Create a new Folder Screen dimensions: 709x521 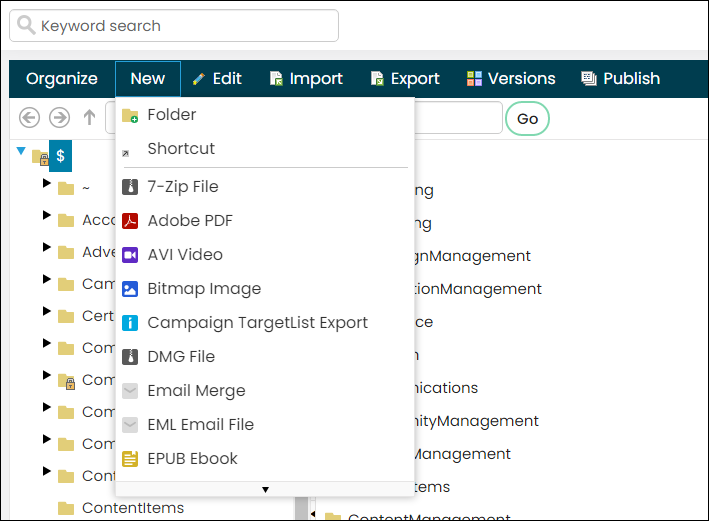coord(265,115)
